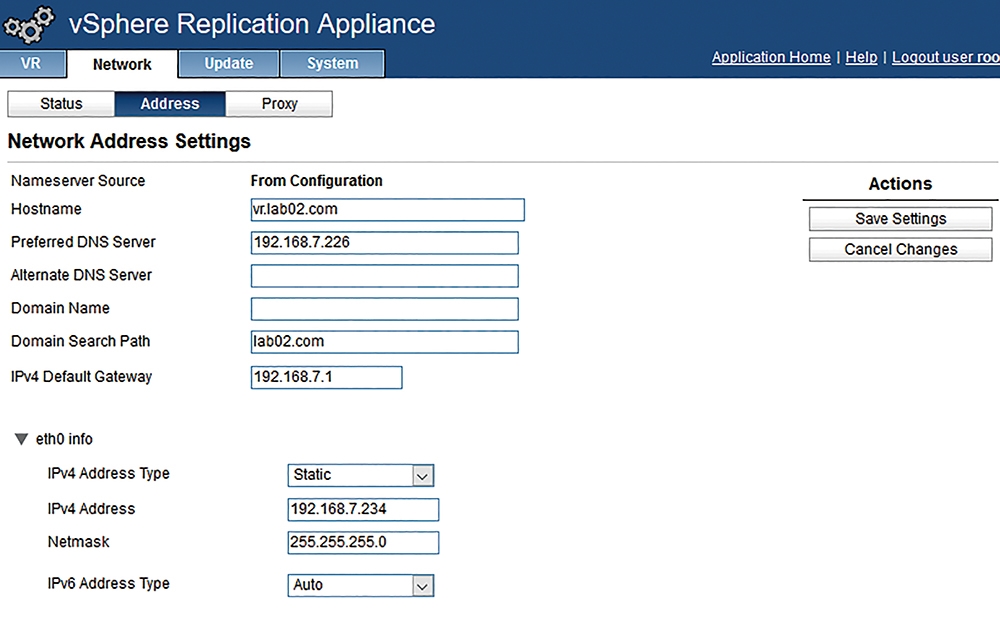Click the Netmask input field
Image resolution: width=1000 pixels, height=623 pixels.
point(364,543)
